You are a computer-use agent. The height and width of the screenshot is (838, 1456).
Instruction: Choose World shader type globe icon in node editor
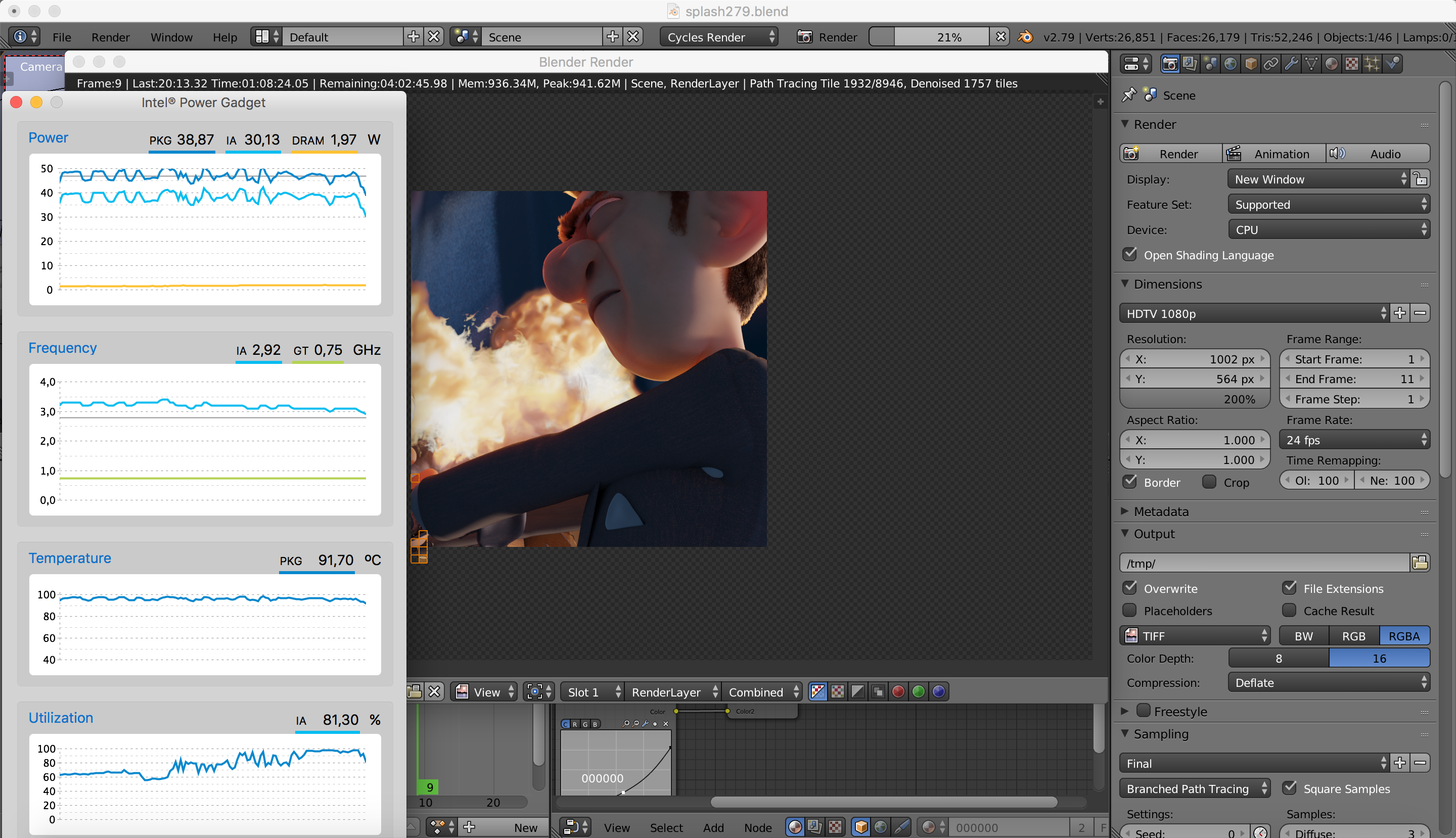point(881,827)
